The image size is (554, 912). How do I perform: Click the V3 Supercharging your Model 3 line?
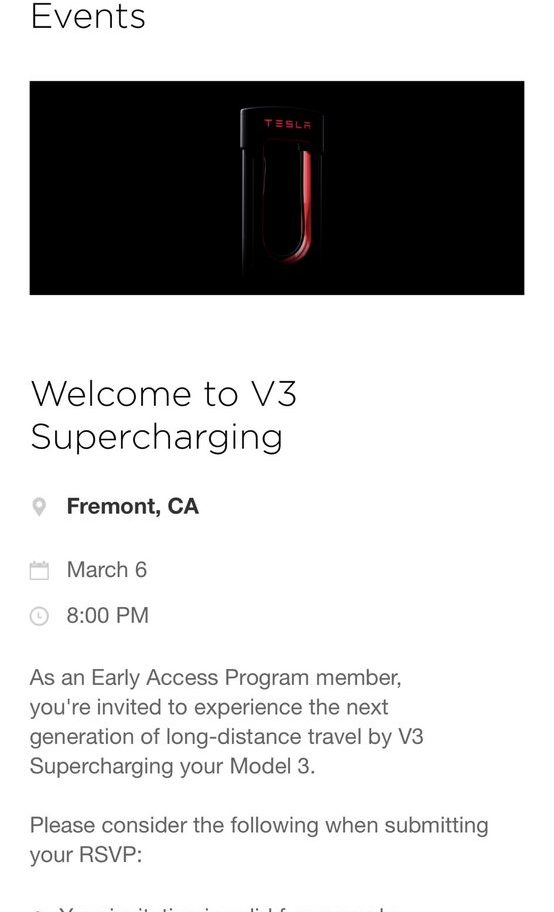pos(172,766)
